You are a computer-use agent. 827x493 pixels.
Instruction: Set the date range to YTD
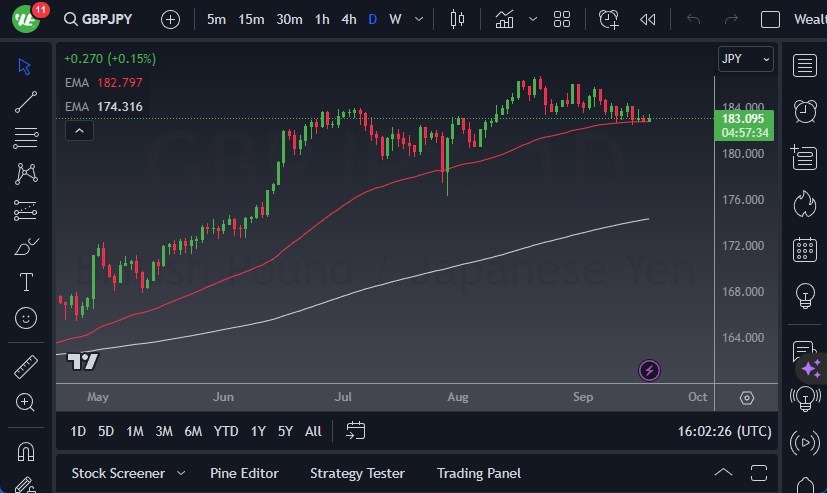click(x=226, y=431)
